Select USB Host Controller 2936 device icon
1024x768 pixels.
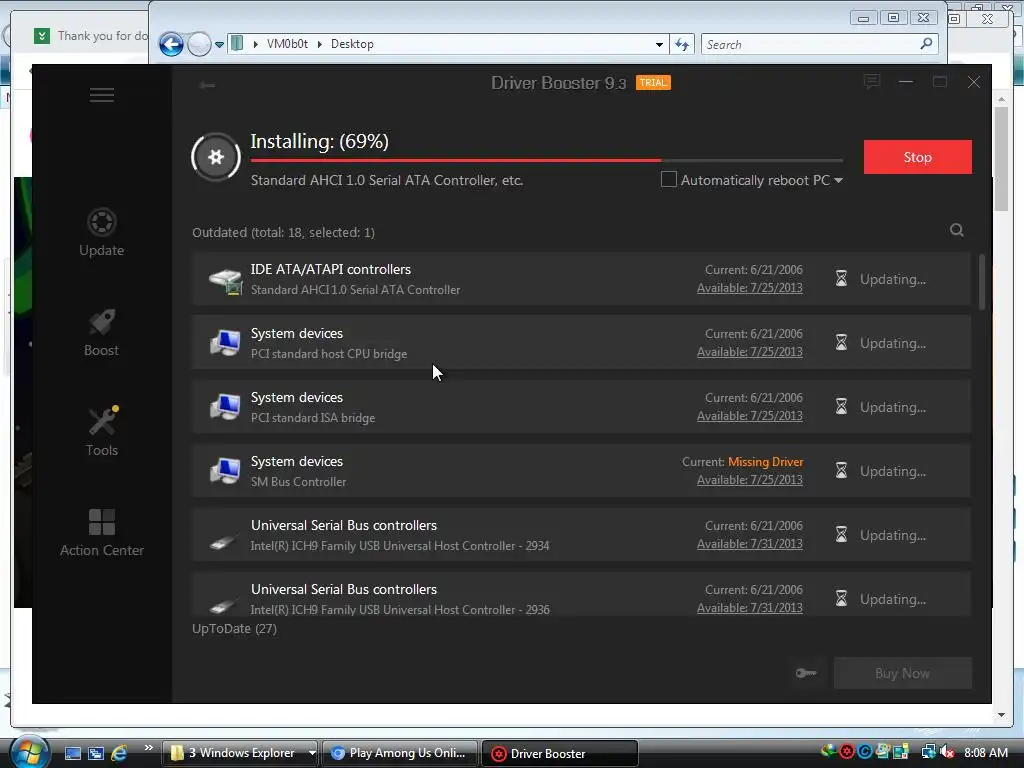[223, 605]
